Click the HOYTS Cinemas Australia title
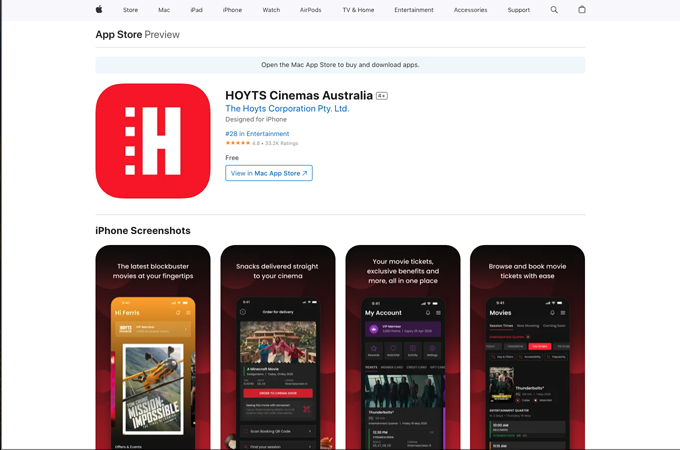The height and width of the screenshot is (450, 680). pos(299,95)
